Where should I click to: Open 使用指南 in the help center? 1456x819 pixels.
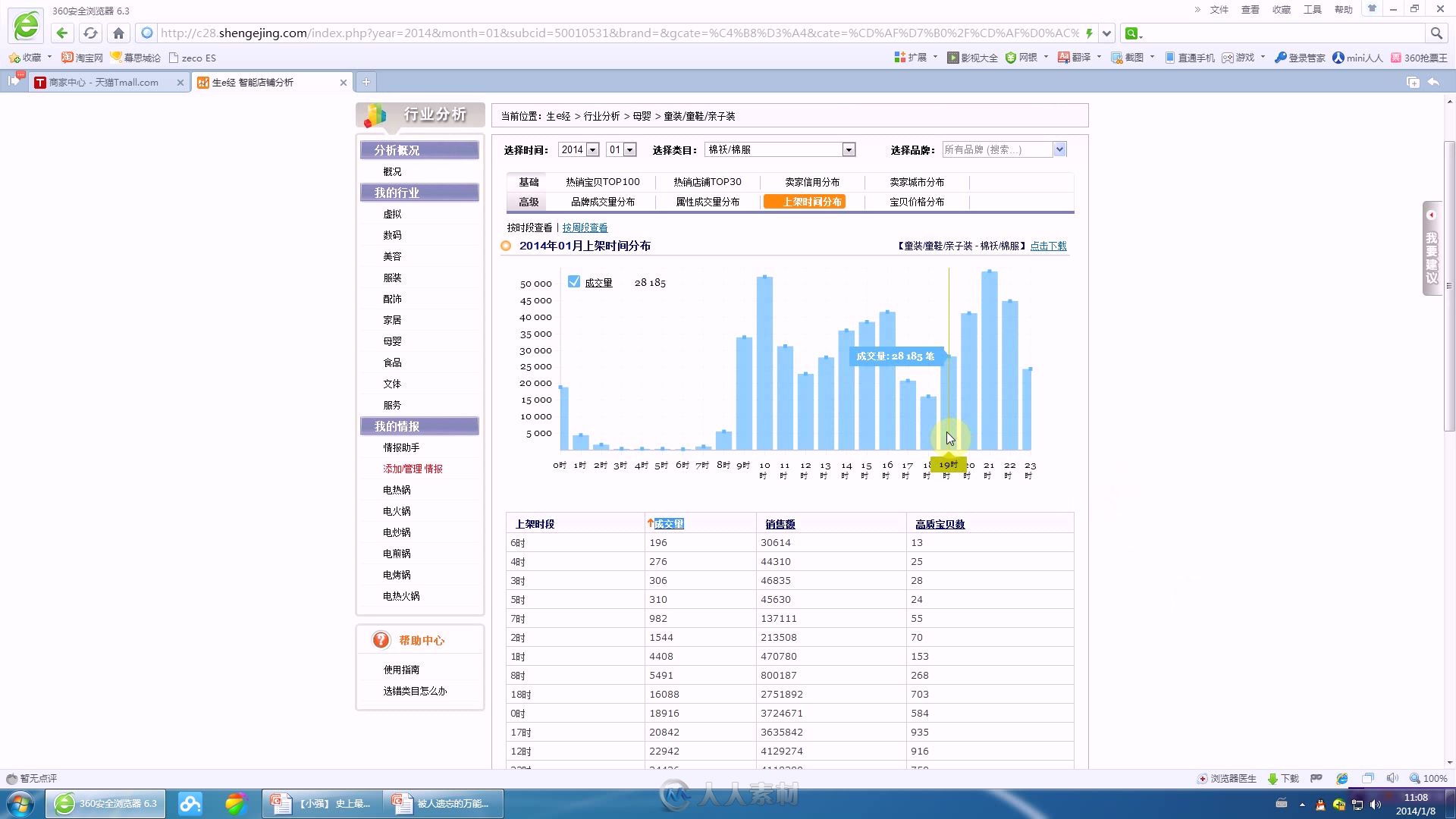click(x=401, y=670)
